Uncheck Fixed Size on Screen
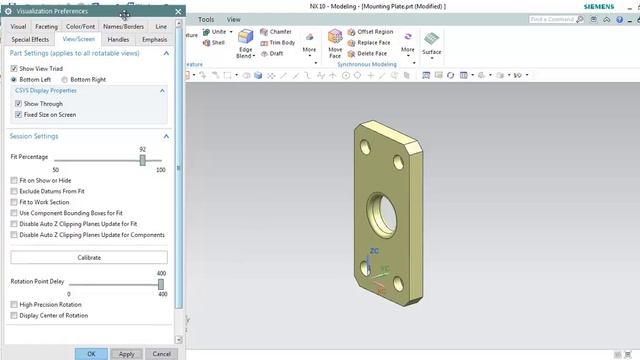The image size is (640, 360). point(18,115)
